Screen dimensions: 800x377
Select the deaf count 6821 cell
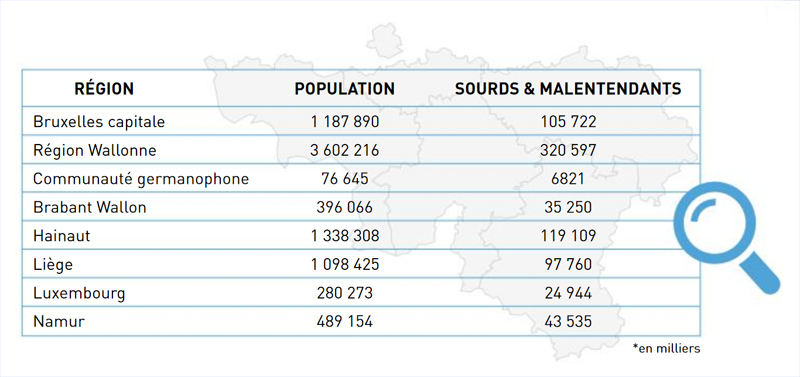[568, 180]
